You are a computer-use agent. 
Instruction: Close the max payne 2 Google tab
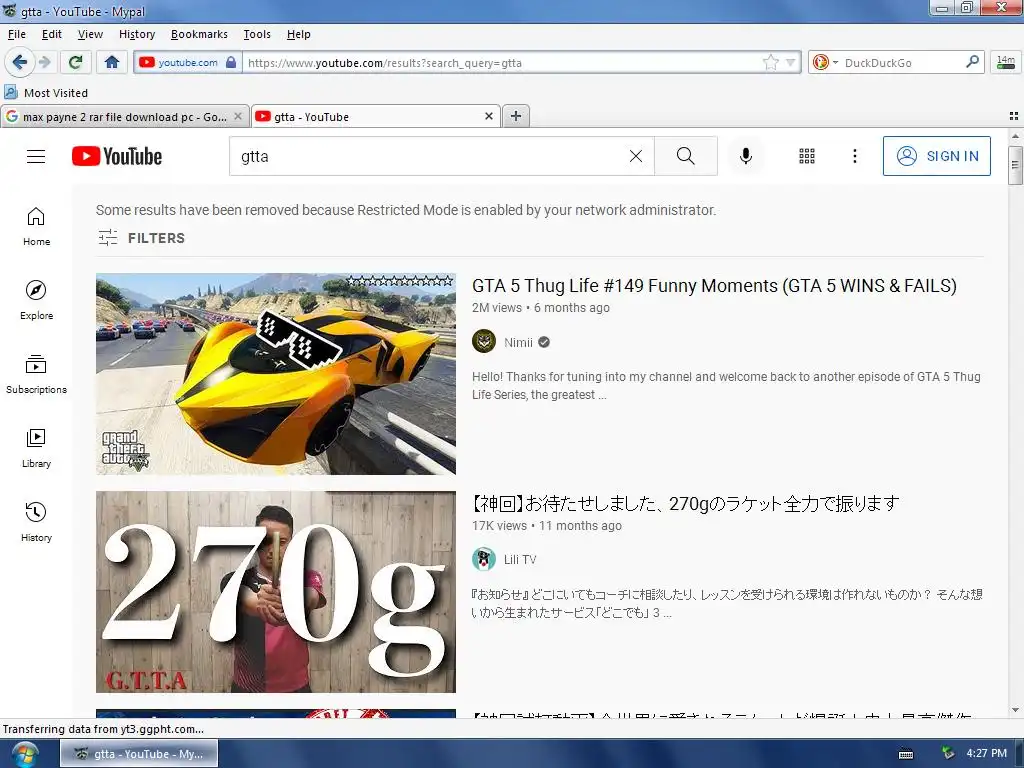[238, 116]
